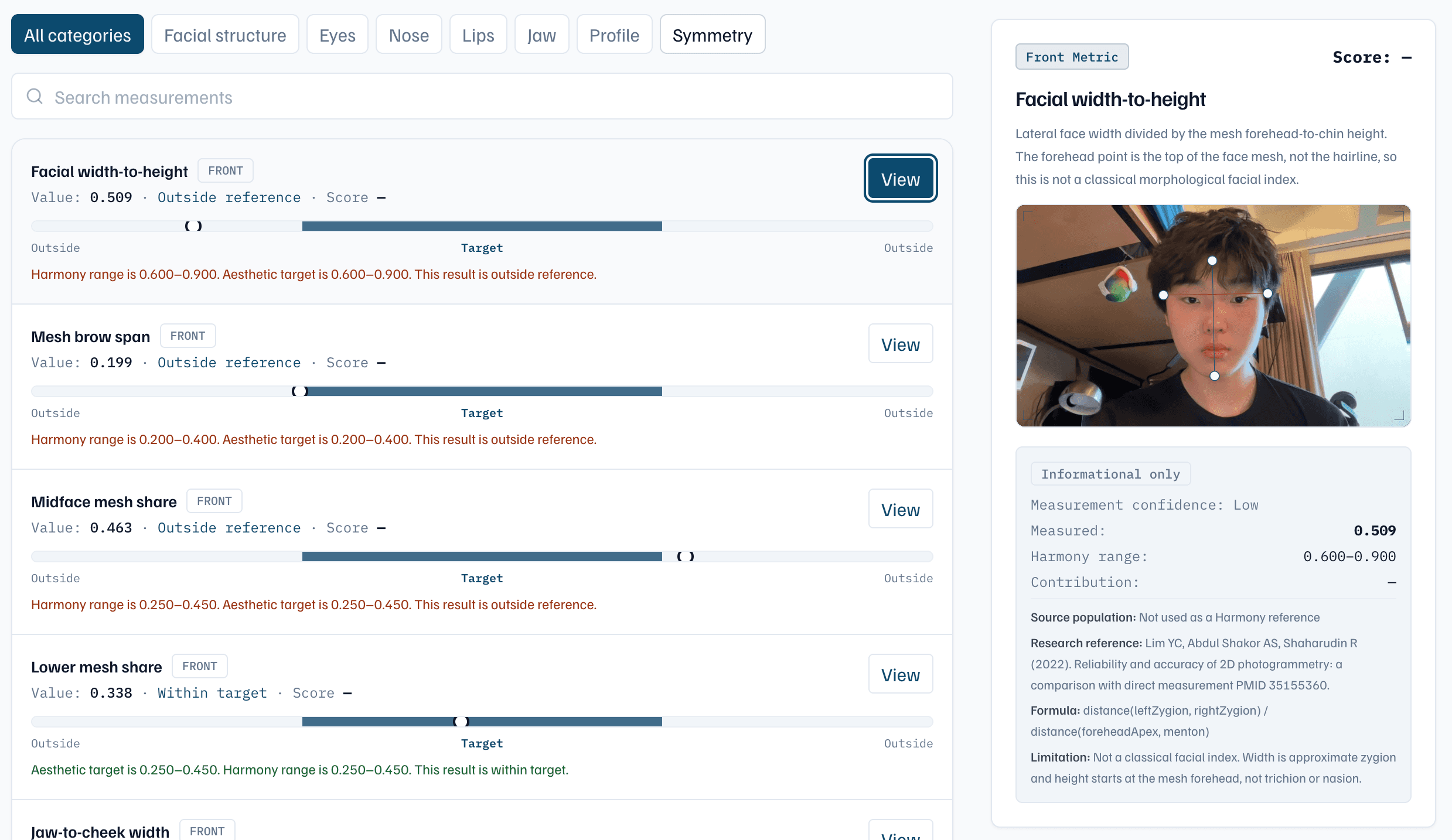Click the annotated face photo thumbnail
The image size is (1452, 840).
pyautogui.click(x=1213, y=315)
